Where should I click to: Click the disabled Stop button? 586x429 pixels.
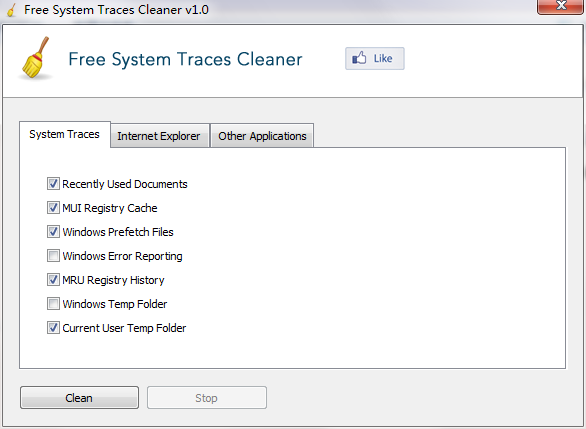tap(207, 398)
